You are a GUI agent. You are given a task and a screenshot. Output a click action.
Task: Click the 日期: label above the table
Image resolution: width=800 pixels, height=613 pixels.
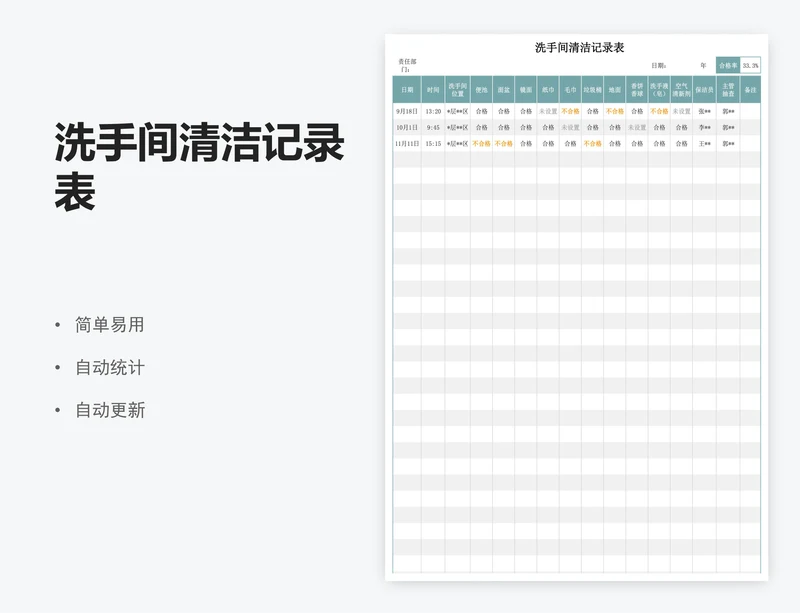coord(659,65)
